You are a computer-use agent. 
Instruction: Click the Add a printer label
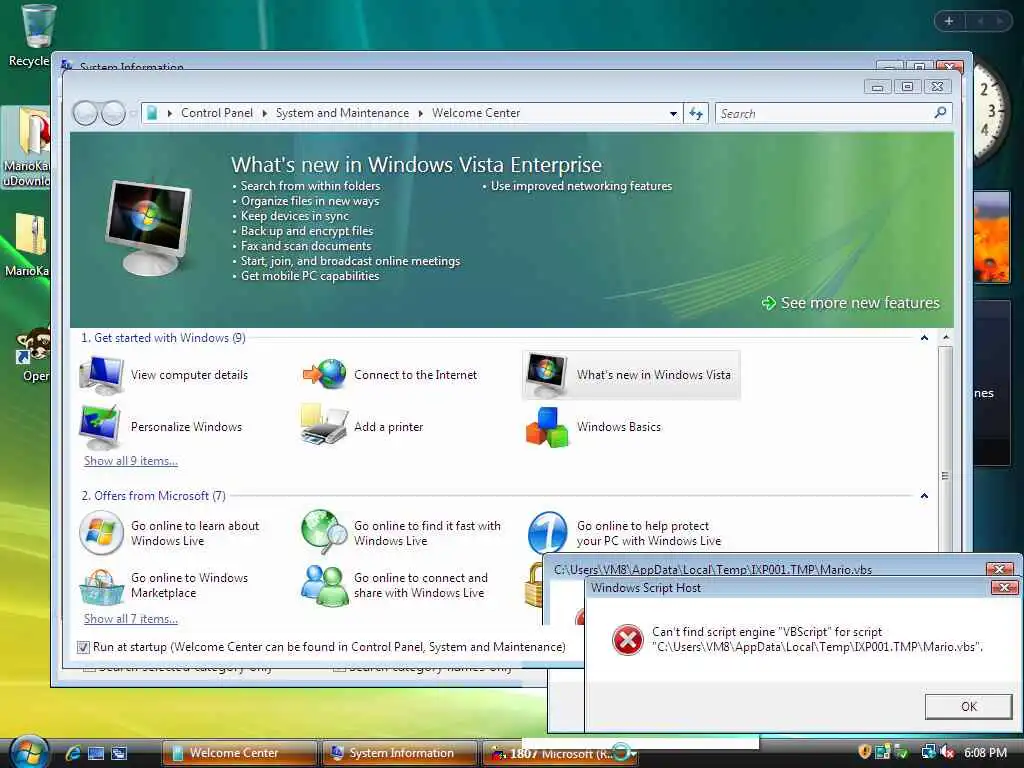(x=389, y=426)
